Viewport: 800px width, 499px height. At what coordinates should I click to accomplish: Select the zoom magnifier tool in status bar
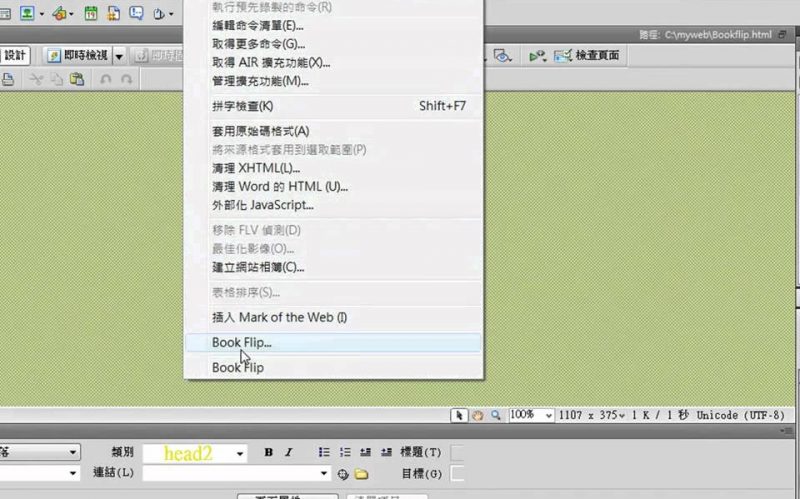[495, 415]
